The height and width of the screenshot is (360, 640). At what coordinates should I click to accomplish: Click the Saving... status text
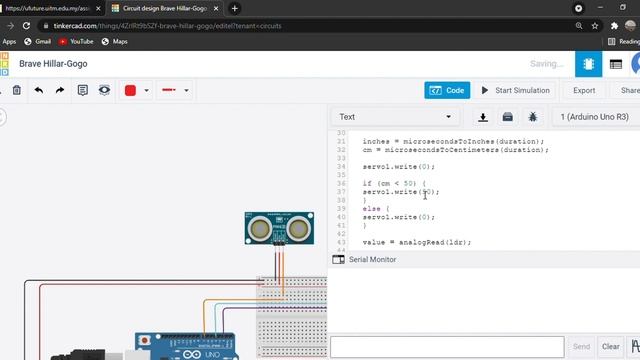point(547,64)
